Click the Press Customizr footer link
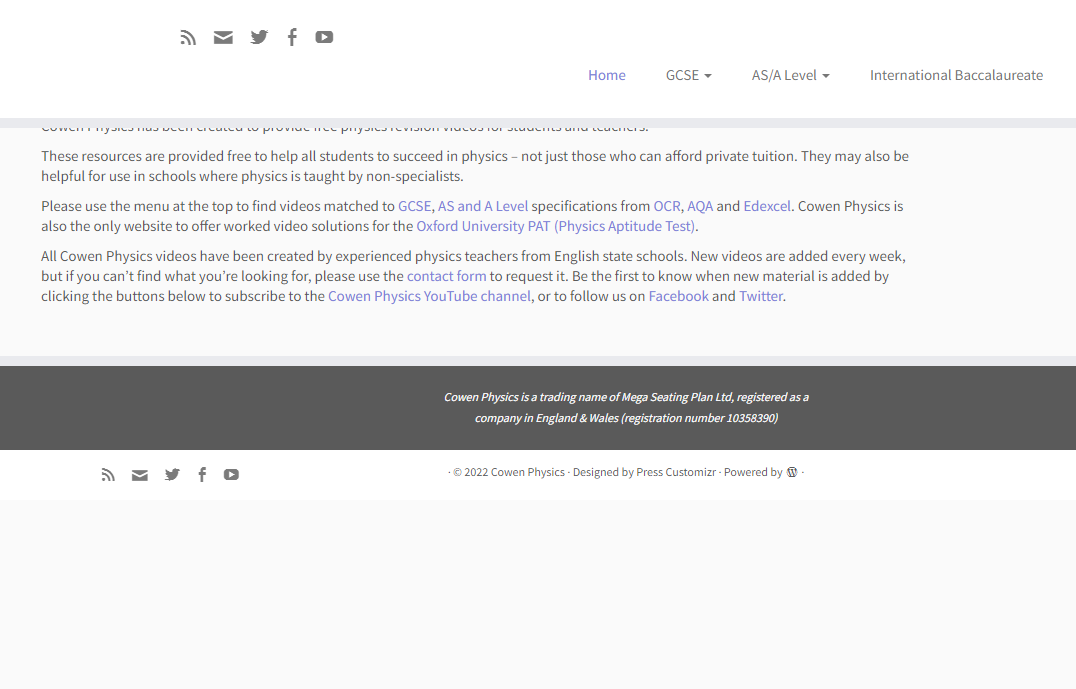 tap(676, 472)
